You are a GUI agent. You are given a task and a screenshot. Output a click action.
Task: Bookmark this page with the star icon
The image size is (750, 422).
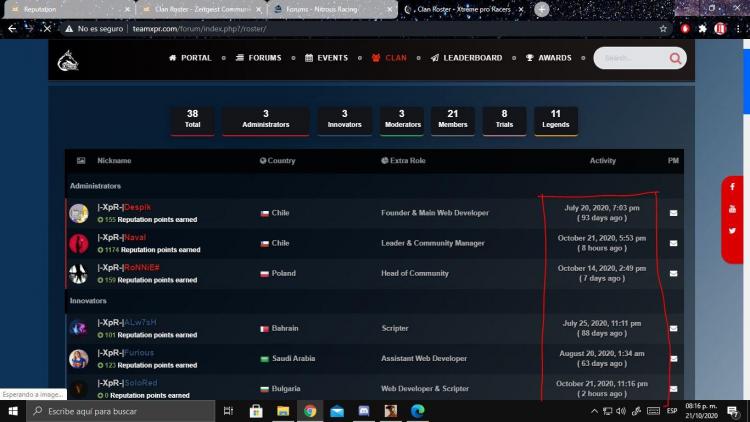pyautogui.click(x=663, y=29)
